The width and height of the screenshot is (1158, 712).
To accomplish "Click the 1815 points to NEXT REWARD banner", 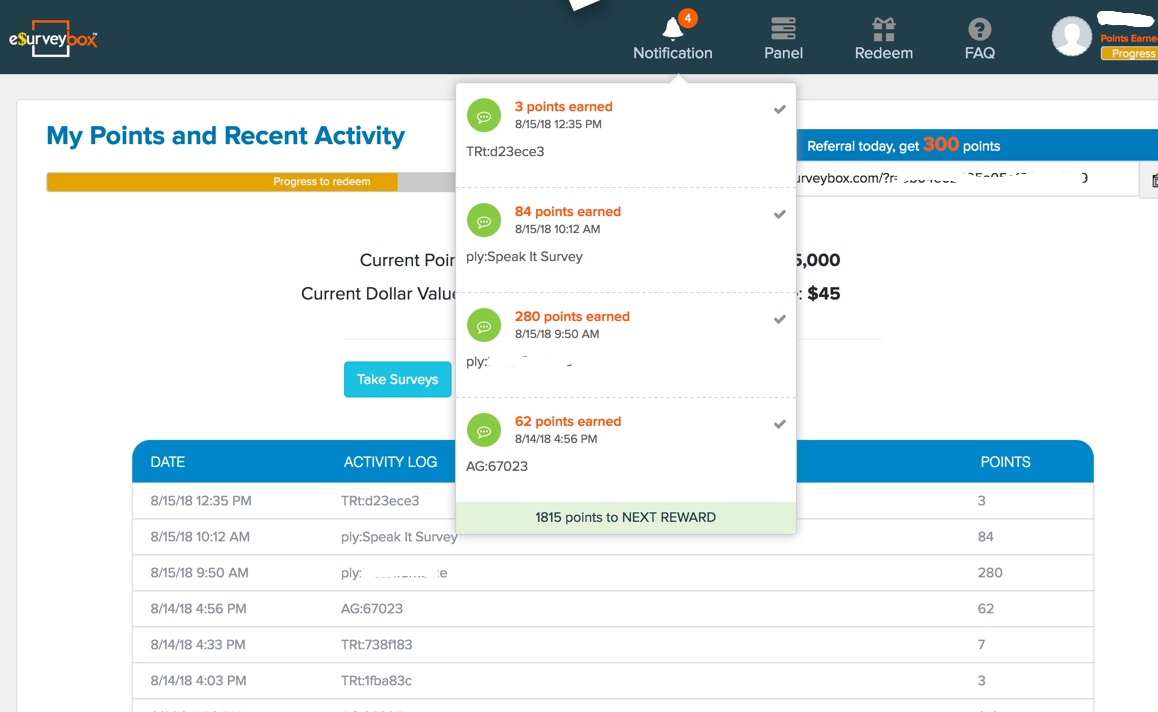I will click(x=625, y=517).
